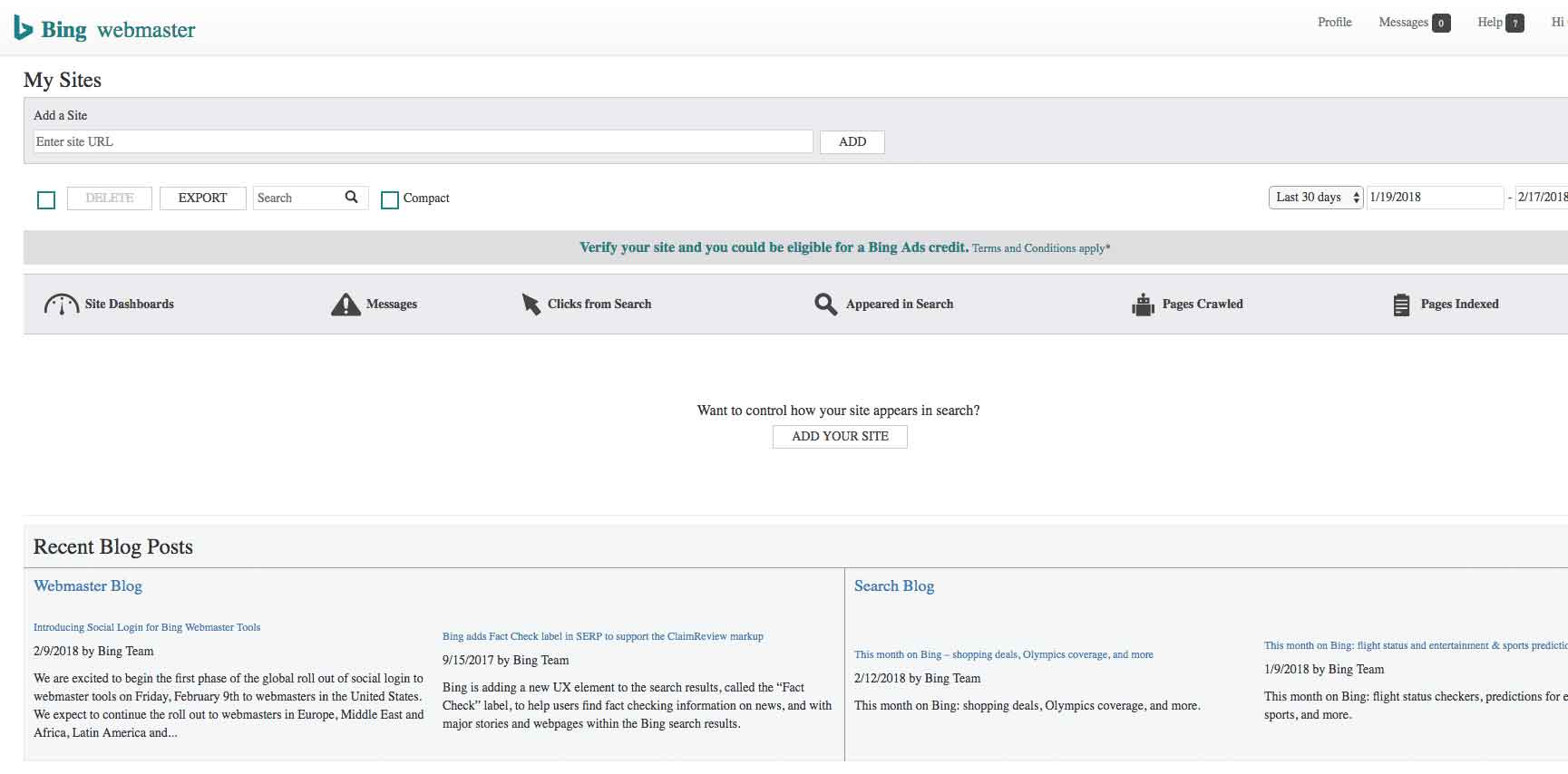The height and width of the screenshot is (774, 1568).
Task: Open the Last 30 days dropdown
Action: point(1315,198)
